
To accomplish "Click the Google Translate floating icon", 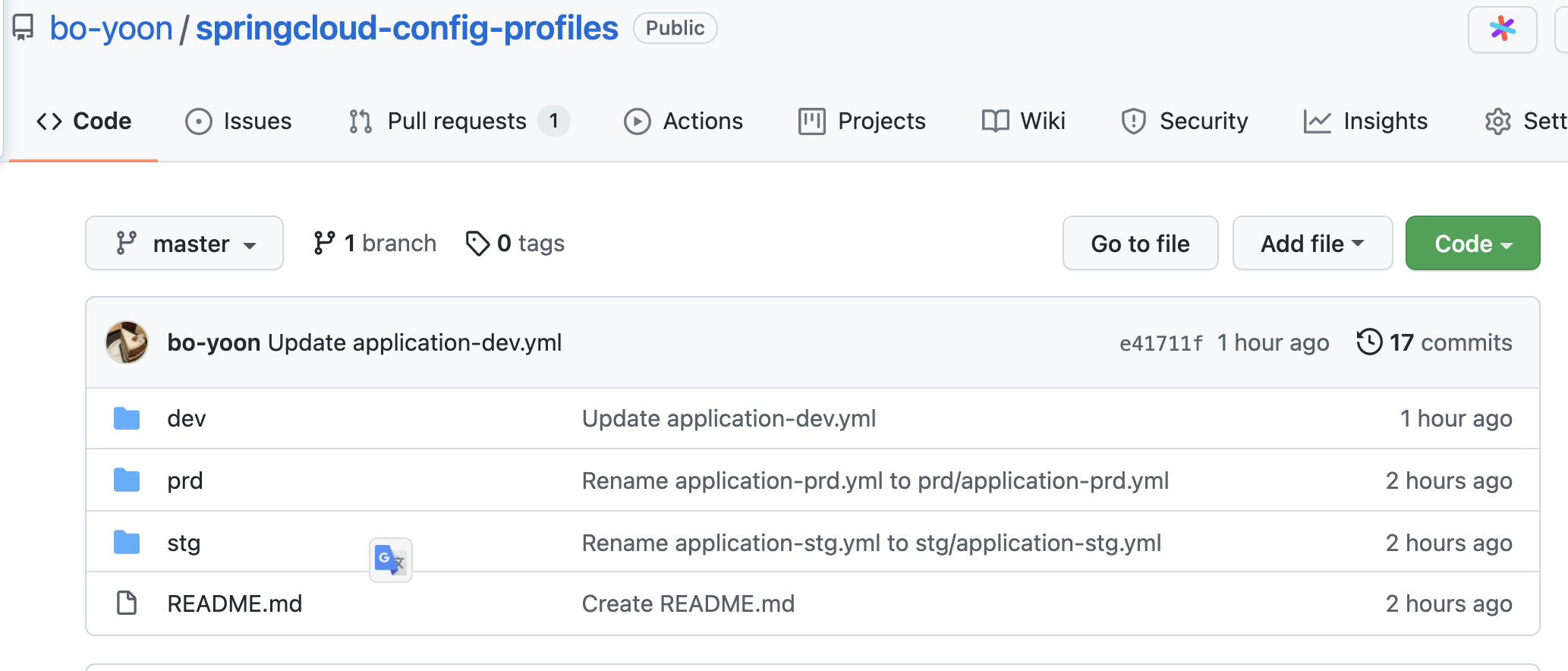I will pos(391,560).
